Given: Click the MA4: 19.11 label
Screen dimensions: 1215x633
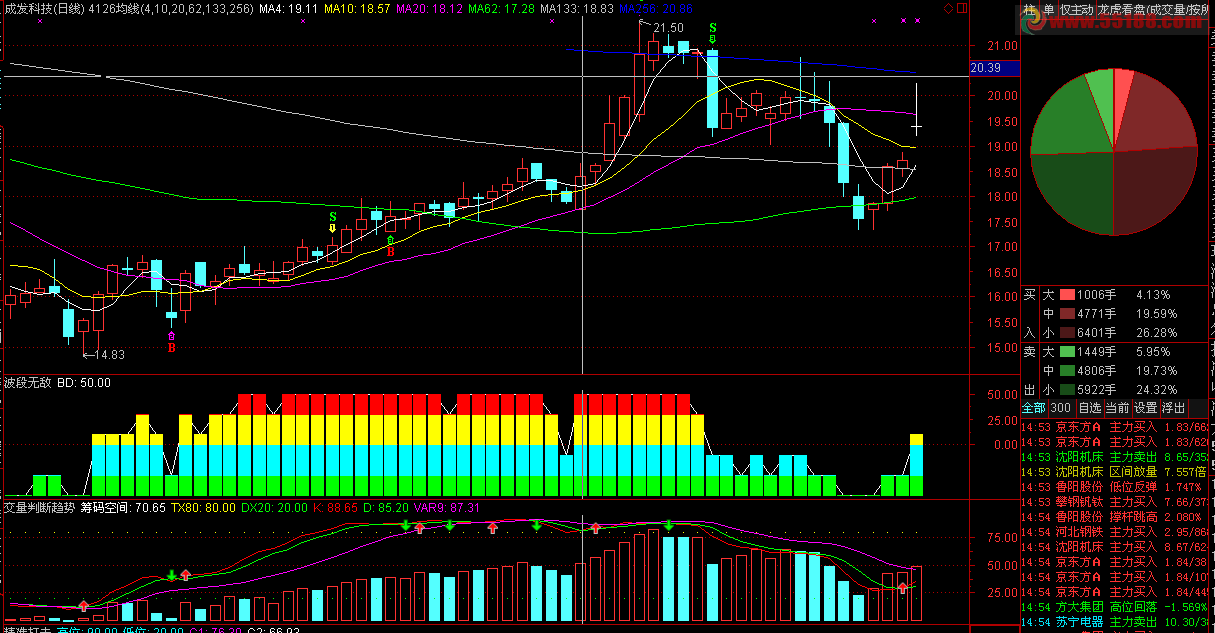Looking at the screenshot, I should [x=288, y=8].
